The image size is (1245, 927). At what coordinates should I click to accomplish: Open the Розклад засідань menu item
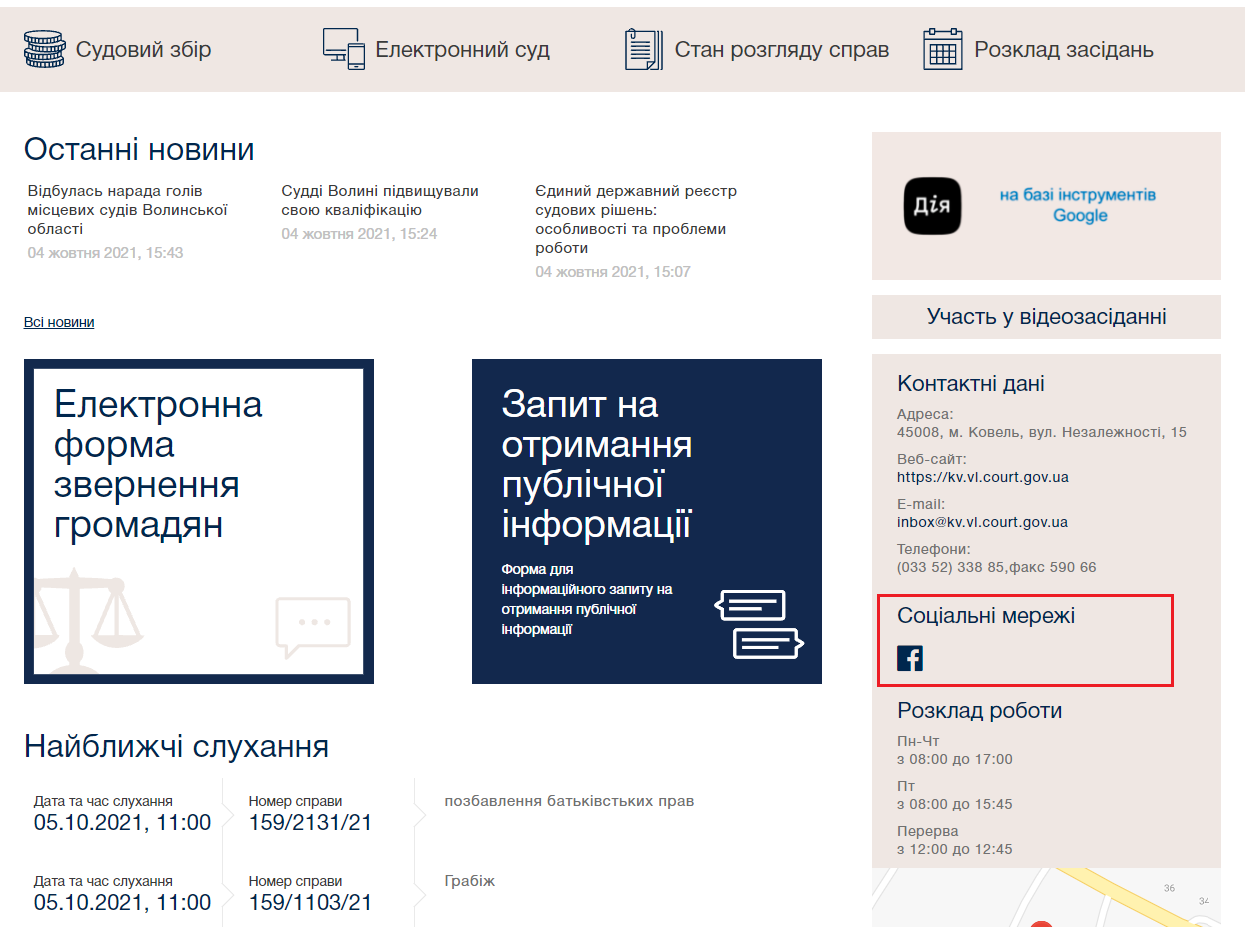pyautogui.click(x=1063, y=50)
